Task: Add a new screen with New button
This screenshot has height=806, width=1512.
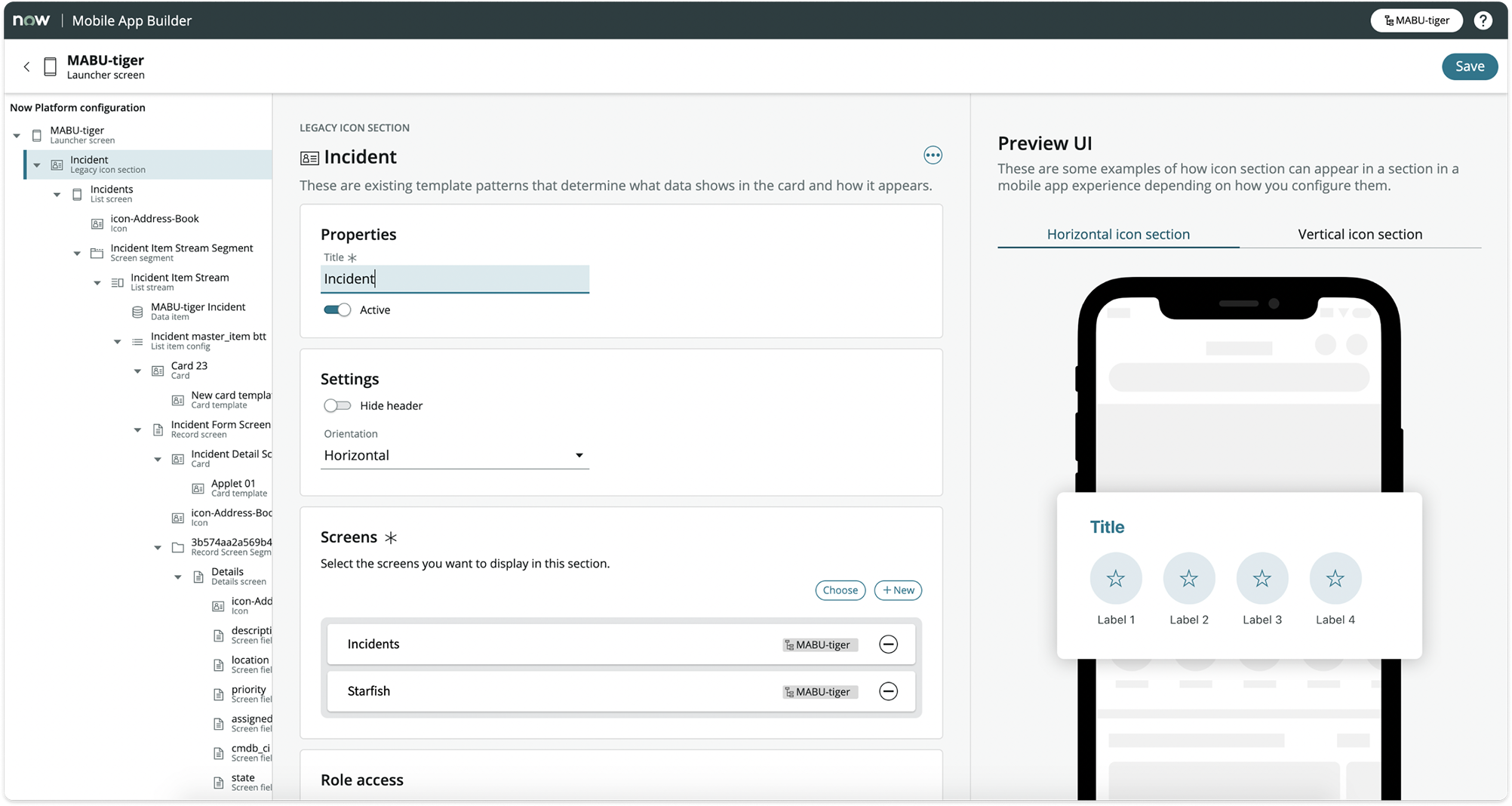Action: [898, 590]
